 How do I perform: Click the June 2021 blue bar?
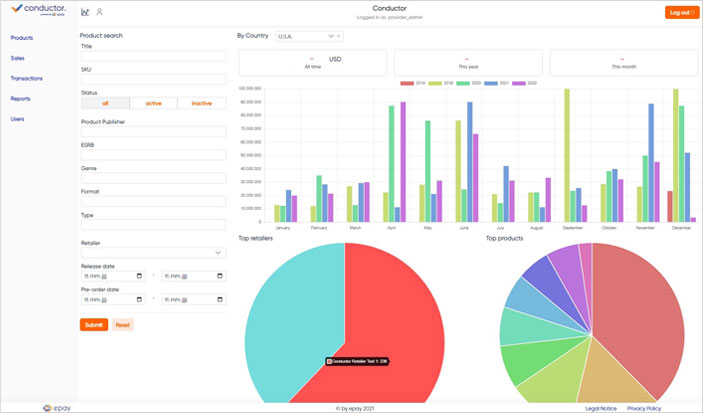pos(469,162)
